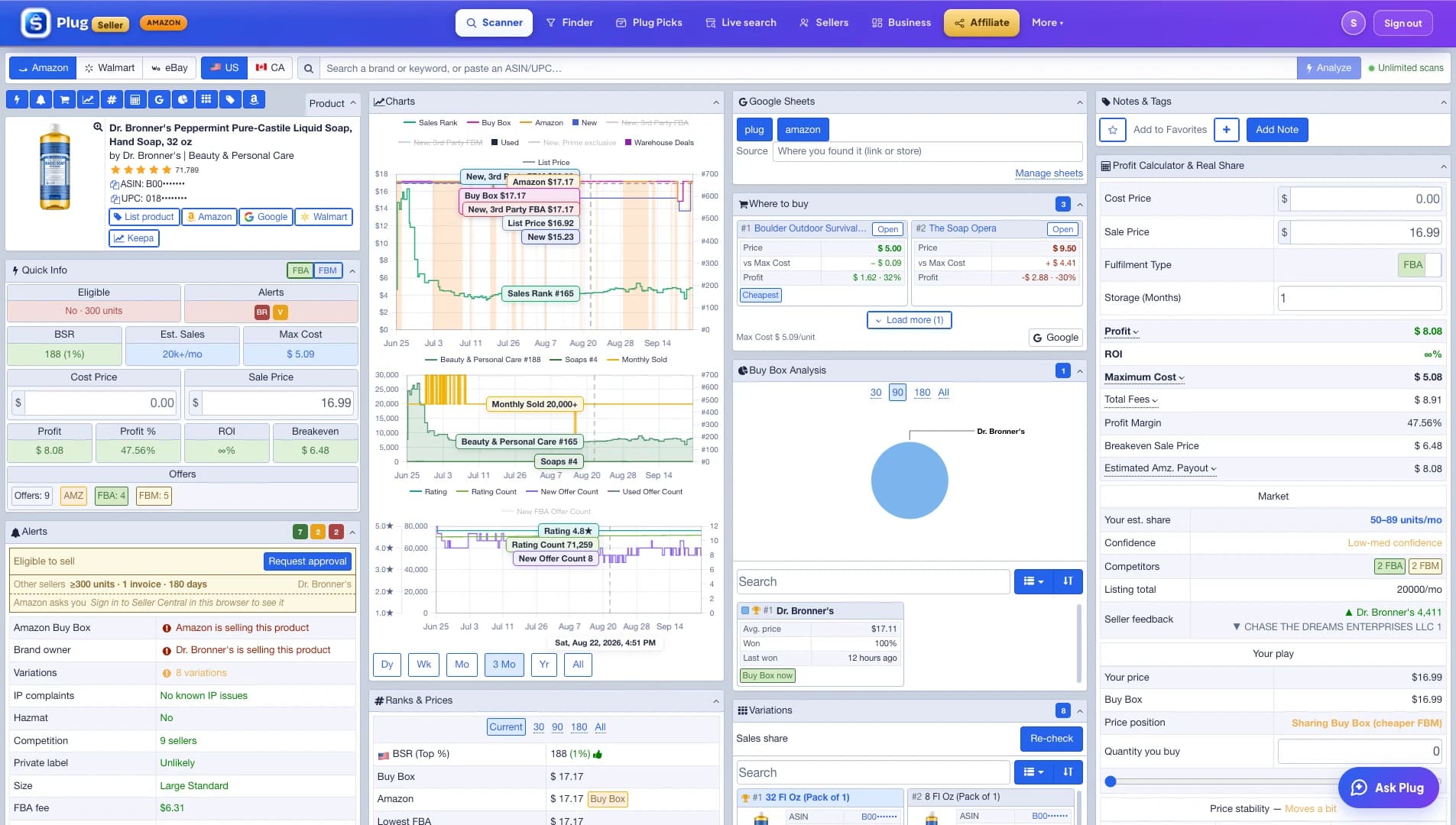The height and width of the screenshot is (825, 1456).
Task: Click the Plug logo icon
Action: click(x=35, y=23)
